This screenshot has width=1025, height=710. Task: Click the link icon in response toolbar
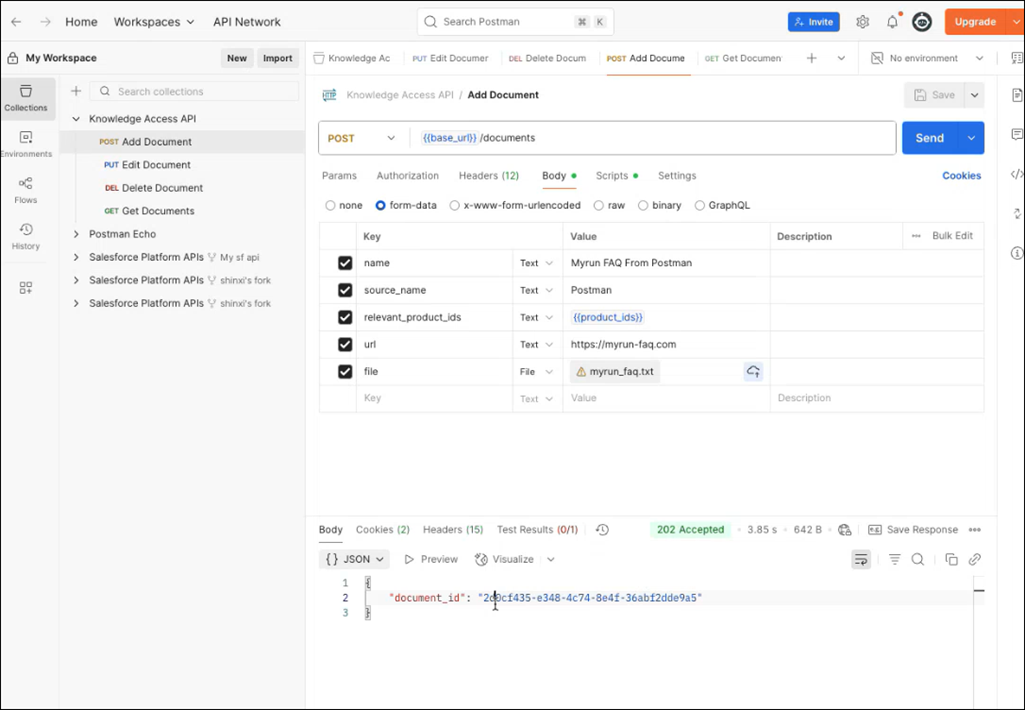click(x=975, y=559)
